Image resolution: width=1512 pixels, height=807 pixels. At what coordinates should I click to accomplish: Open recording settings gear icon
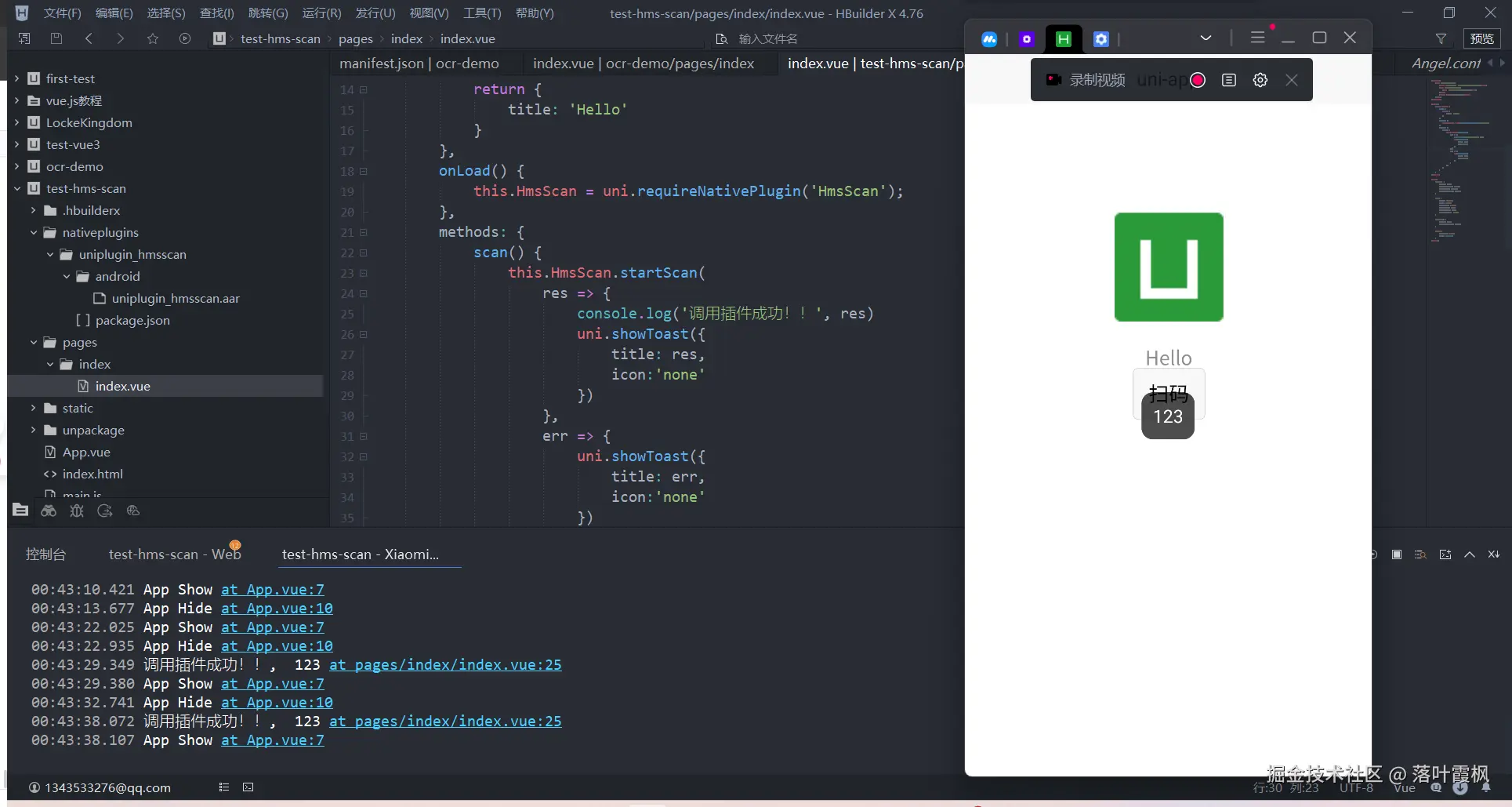1260,80
